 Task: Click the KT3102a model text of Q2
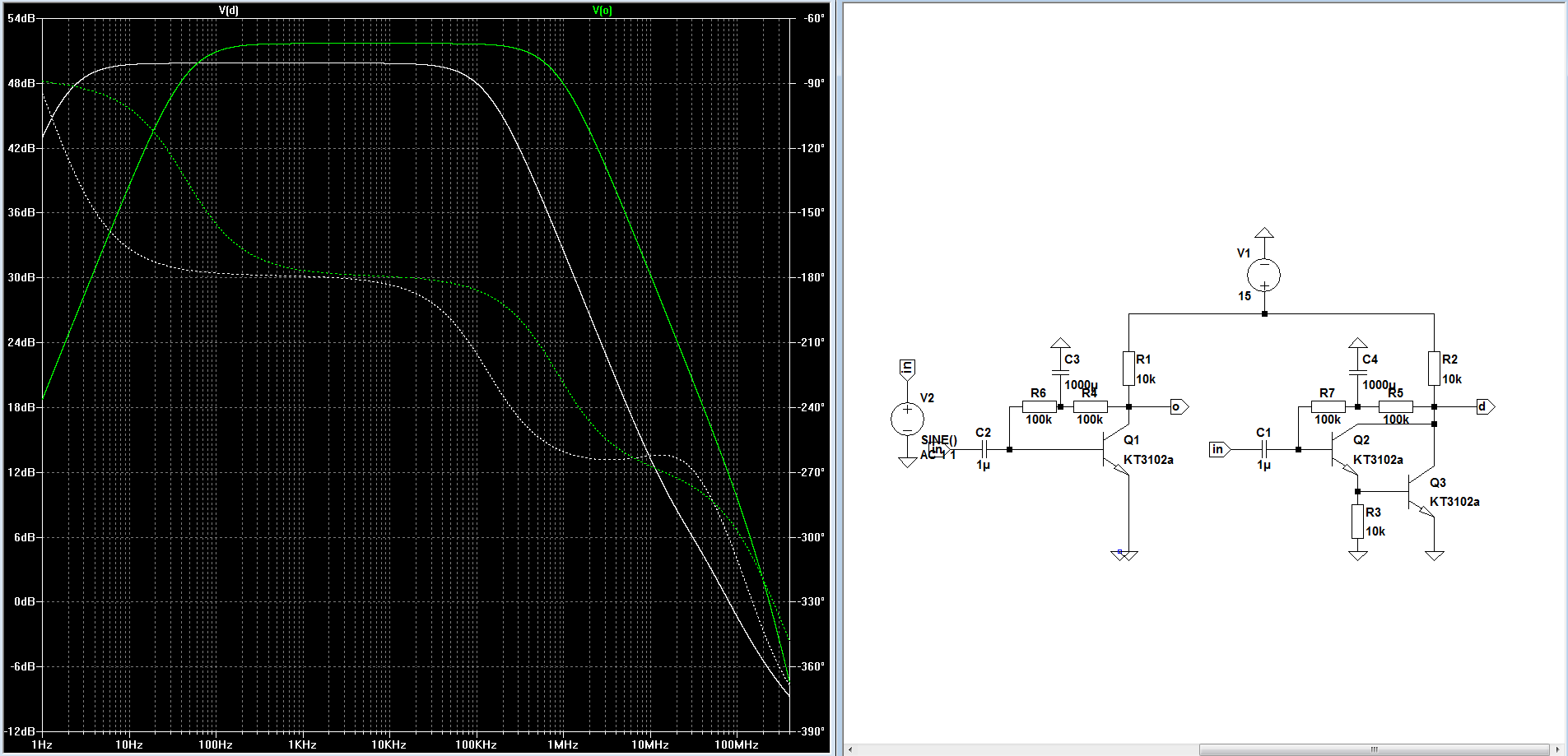(1378, 460)
